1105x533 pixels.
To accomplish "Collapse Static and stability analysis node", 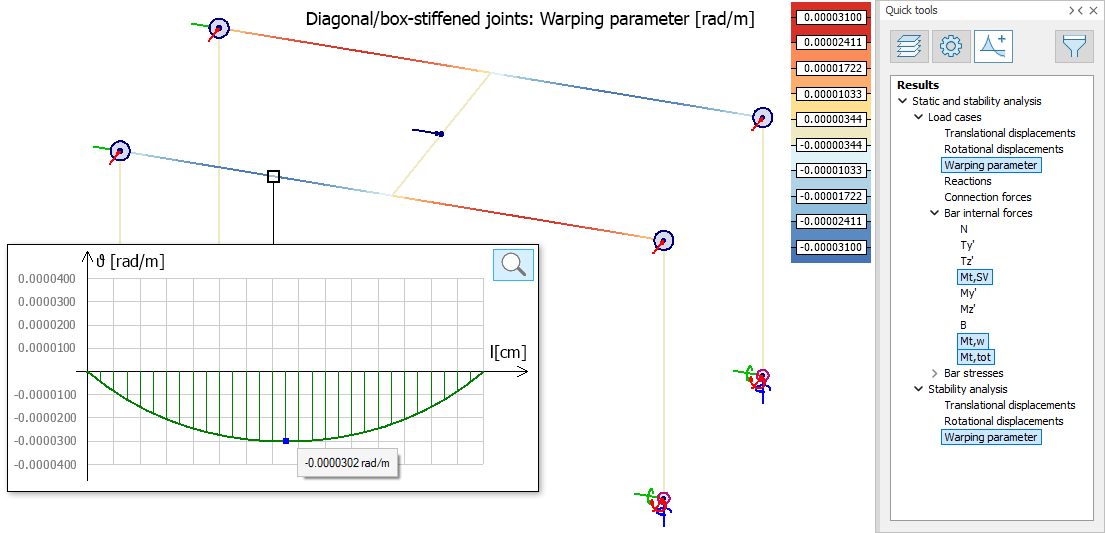I will click(903, 101).
